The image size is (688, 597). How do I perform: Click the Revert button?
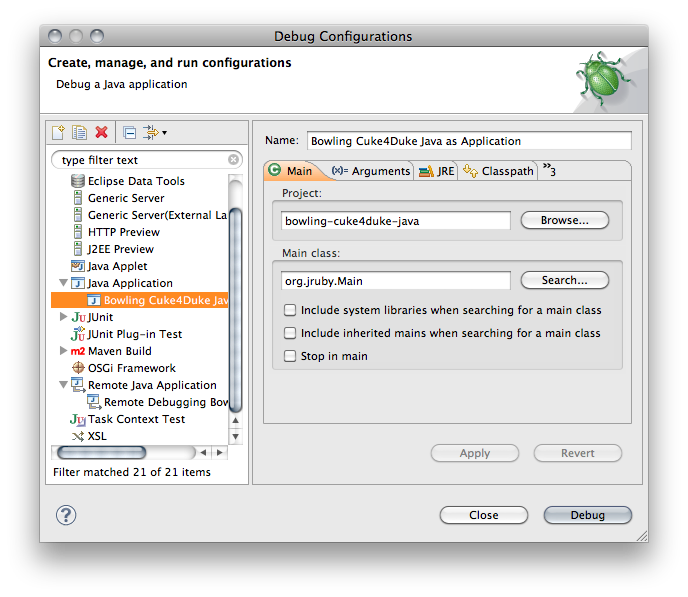tap(577, 453)
